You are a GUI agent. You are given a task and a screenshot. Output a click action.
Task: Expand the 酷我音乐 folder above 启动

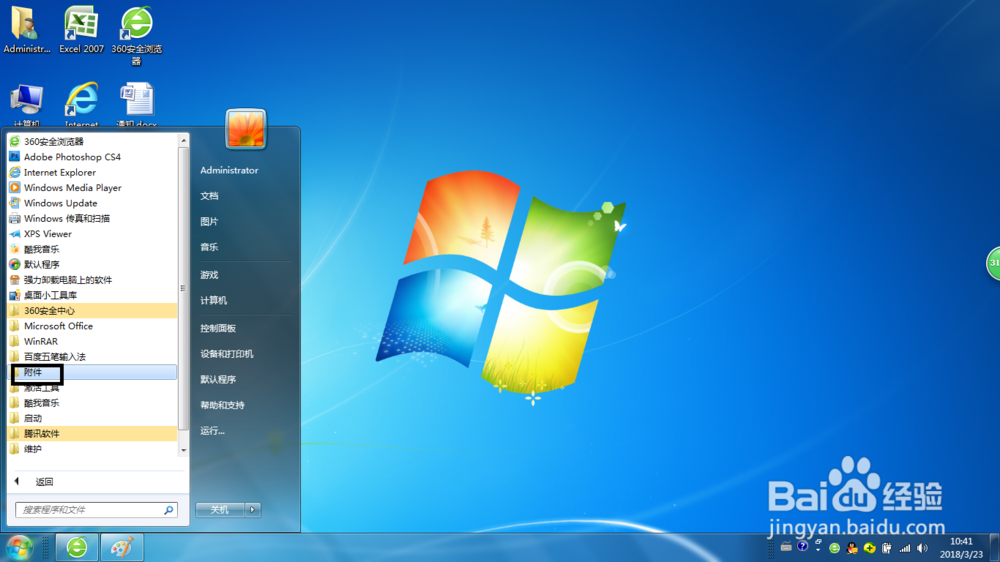[92, 403]
